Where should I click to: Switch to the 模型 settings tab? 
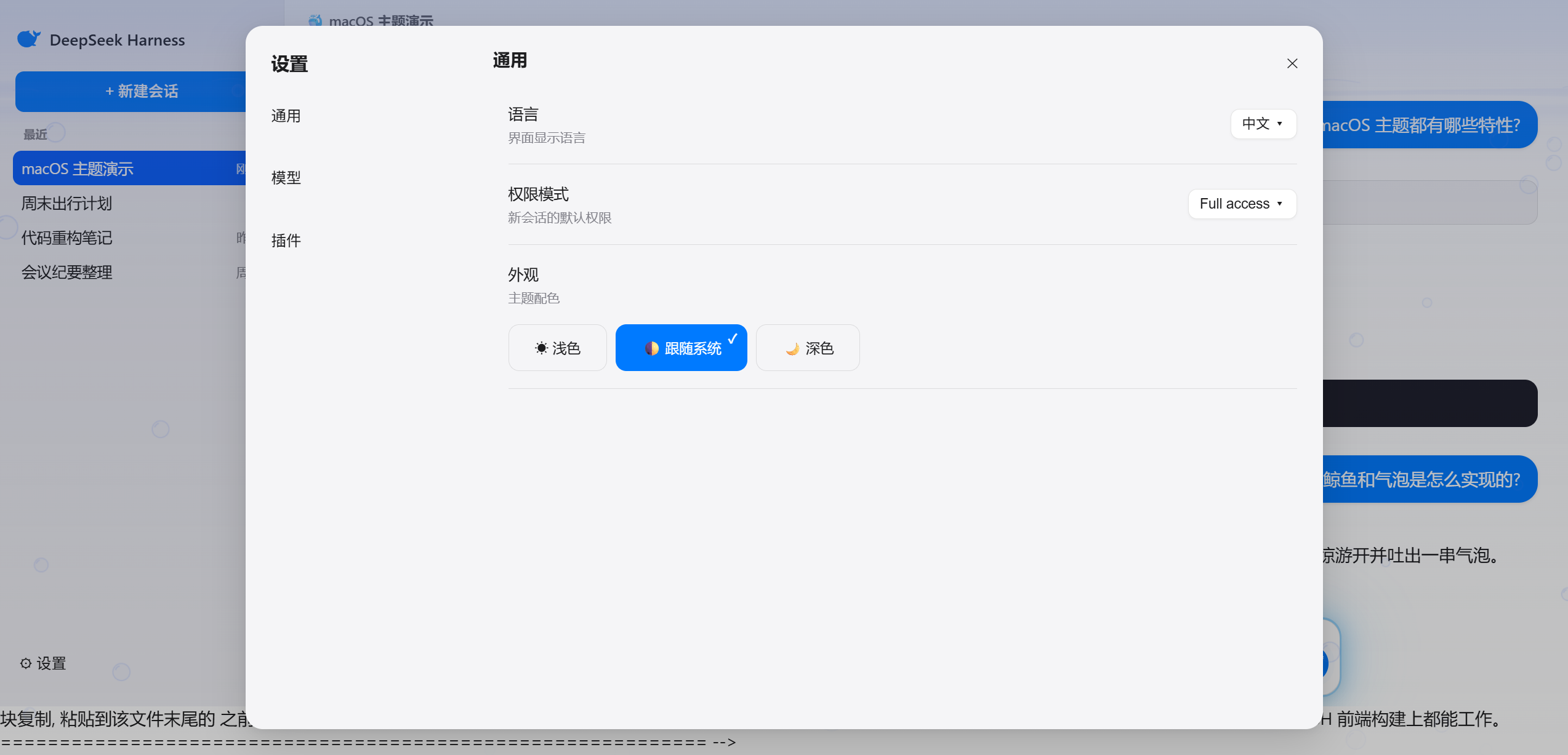tap(286, 178)
